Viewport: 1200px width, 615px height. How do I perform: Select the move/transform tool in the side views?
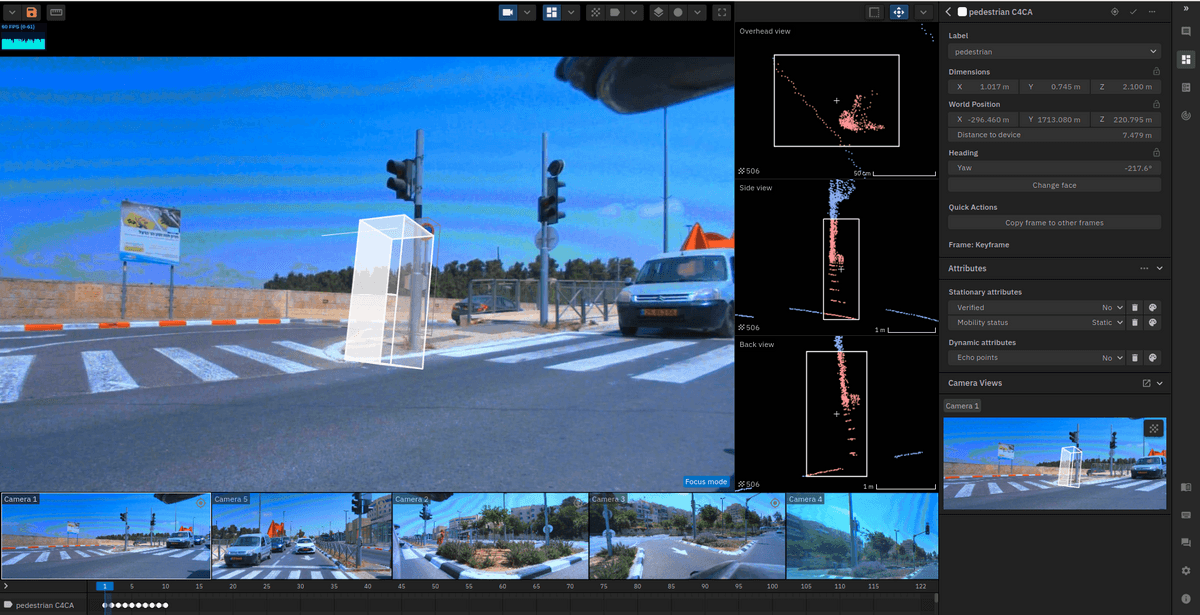click(898, 12)
